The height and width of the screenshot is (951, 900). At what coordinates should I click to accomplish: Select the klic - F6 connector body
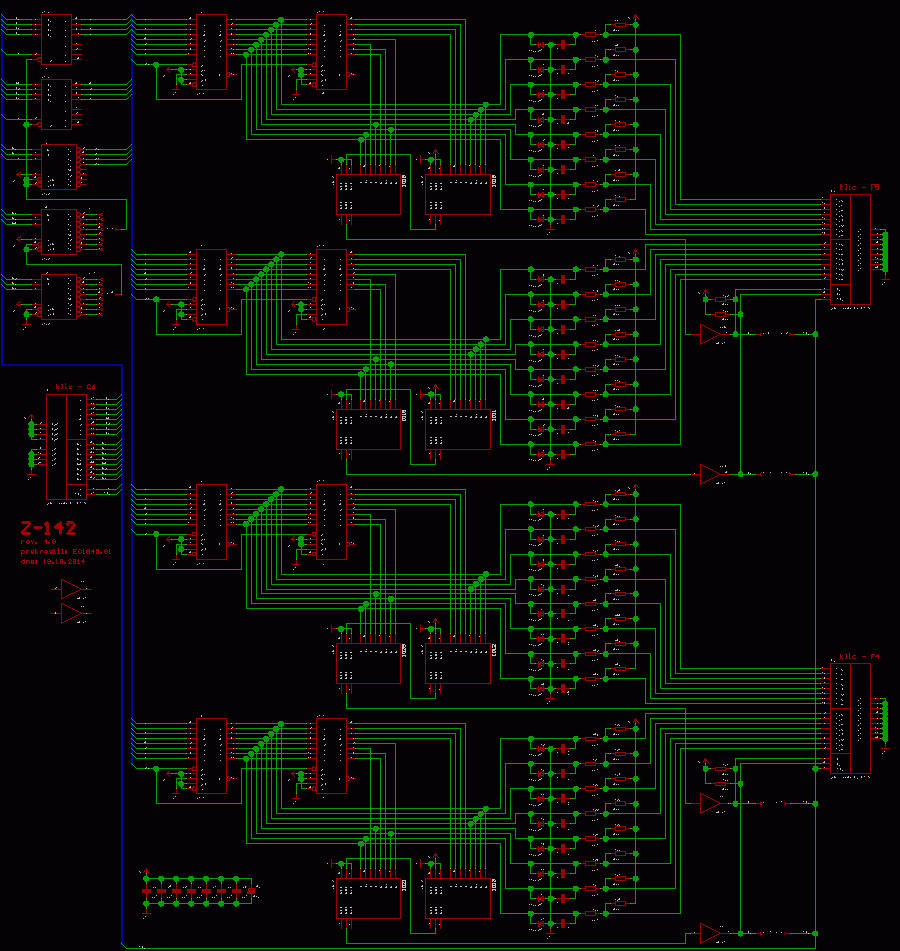click(850, 249)
